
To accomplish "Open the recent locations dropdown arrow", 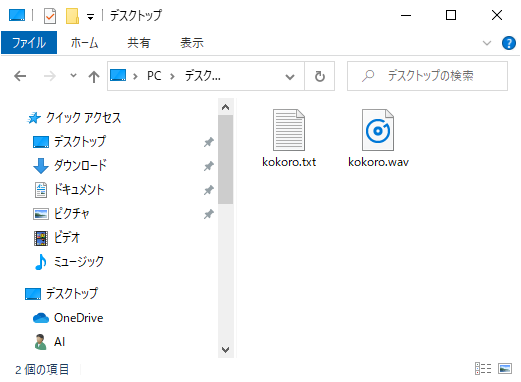I will point(73,76).
